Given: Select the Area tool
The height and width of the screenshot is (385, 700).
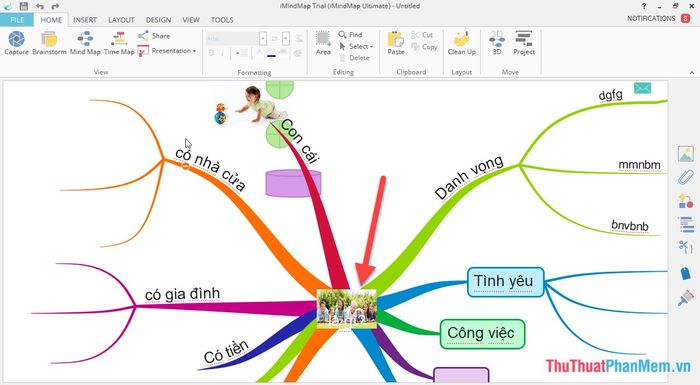Looking at the screenshot, I should (x=323, y=43).
